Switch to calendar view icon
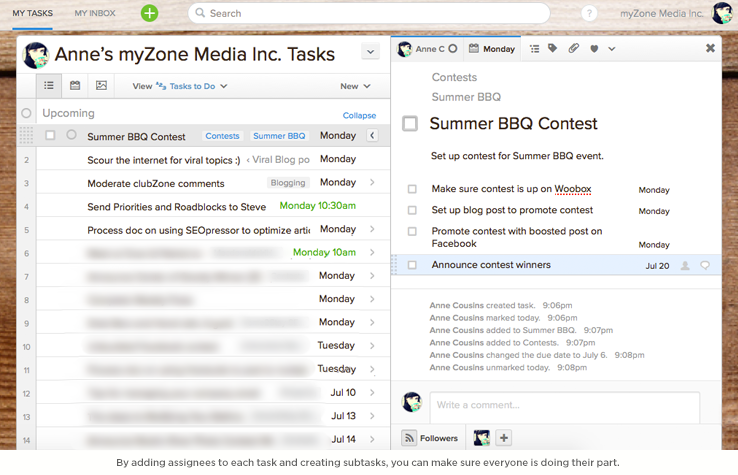The height and width of the screenshot is (475, 738). click(x=75, y=86)
